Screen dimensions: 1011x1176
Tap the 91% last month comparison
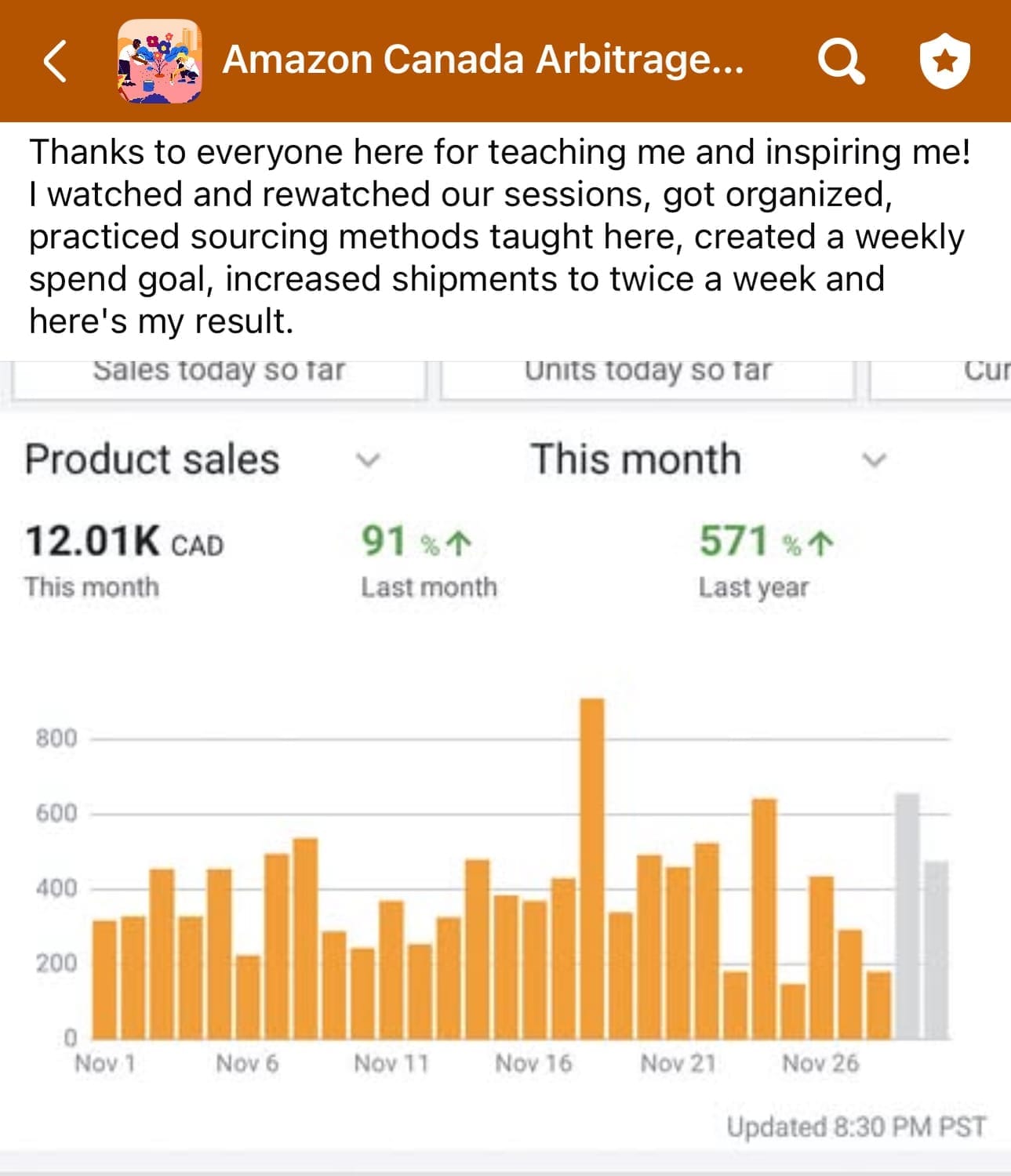pos(416,542)
